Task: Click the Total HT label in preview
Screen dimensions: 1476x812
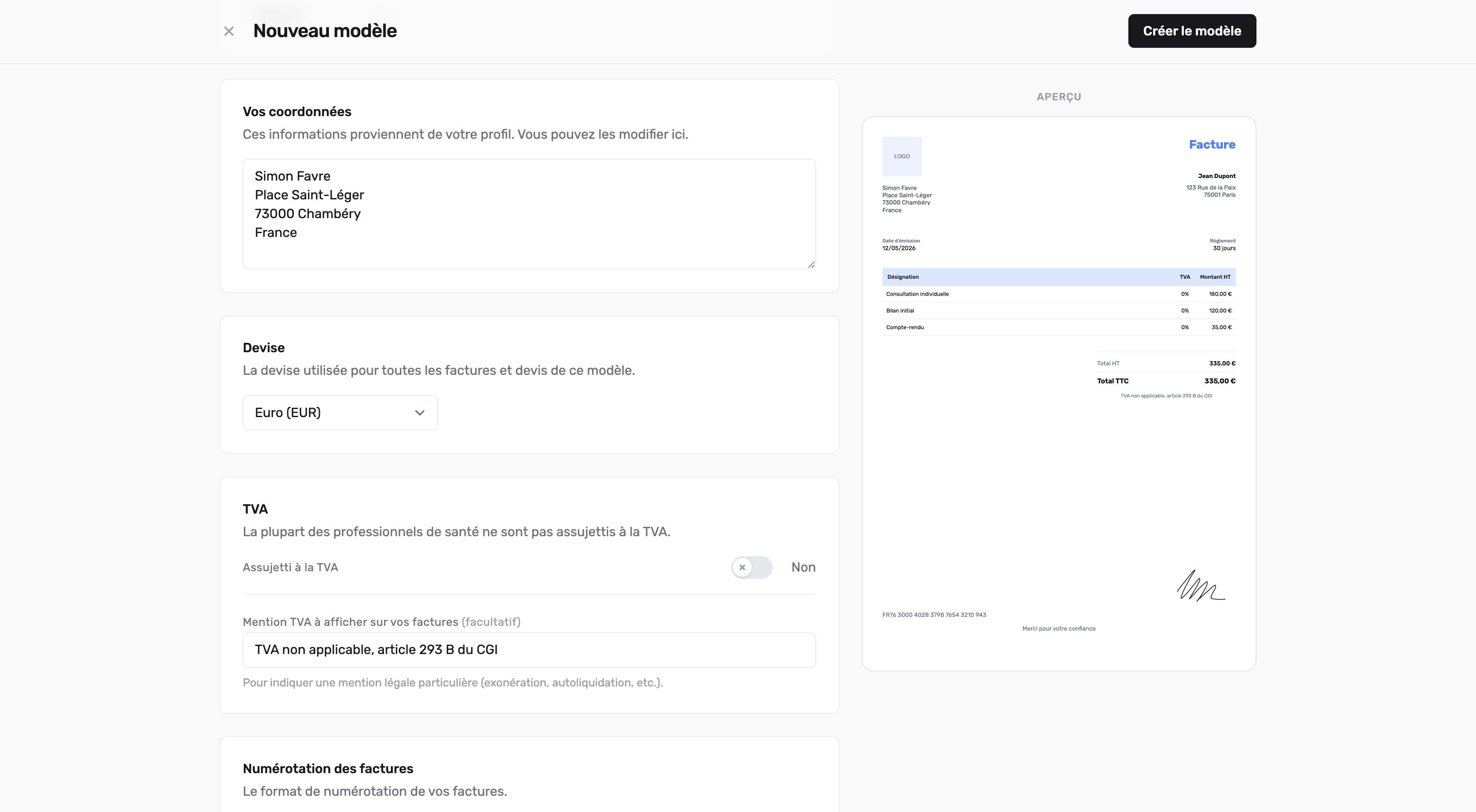Action: (x=1107, y=363)
